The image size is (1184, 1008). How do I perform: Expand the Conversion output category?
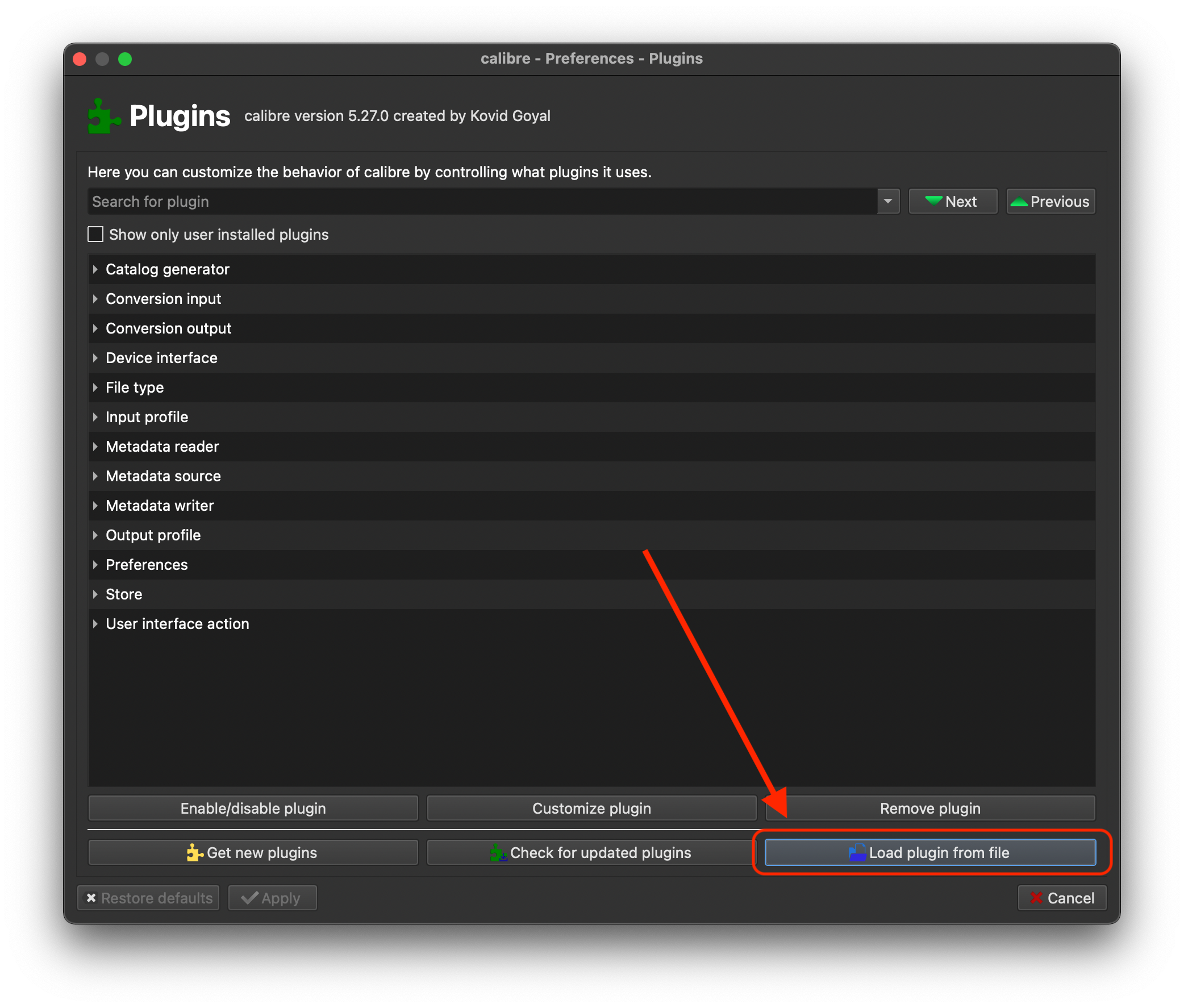coord(95,328)
